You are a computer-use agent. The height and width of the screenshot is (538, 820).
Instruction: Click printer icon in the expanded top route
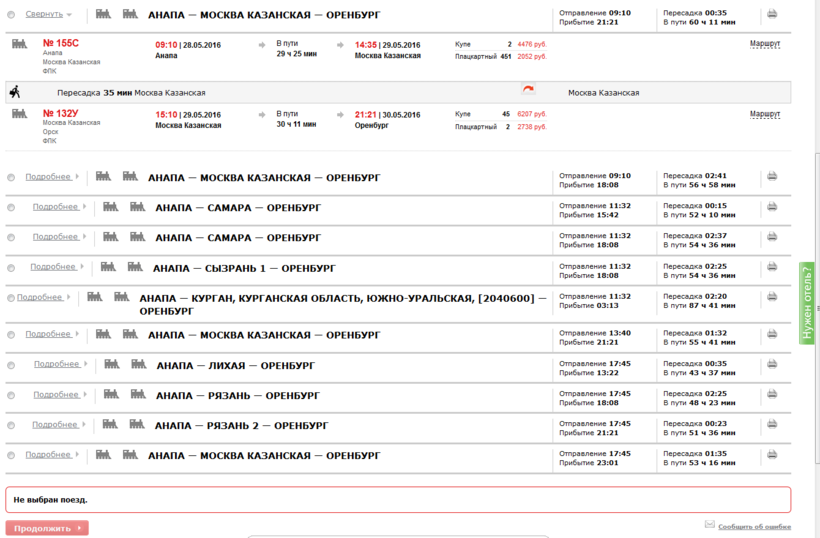[771, 14]
